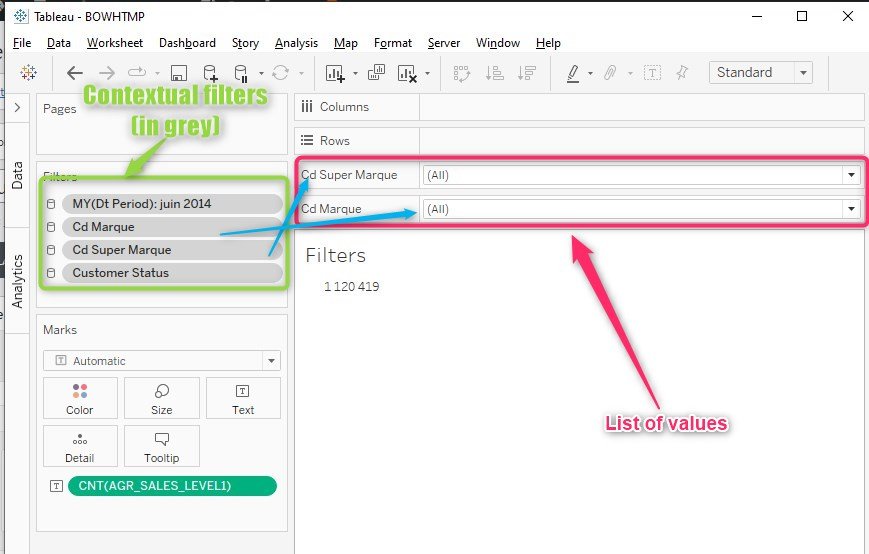Click the Show Mark Labels icon
This screenshot has width=869, height=554.
[x=652, y=73]
